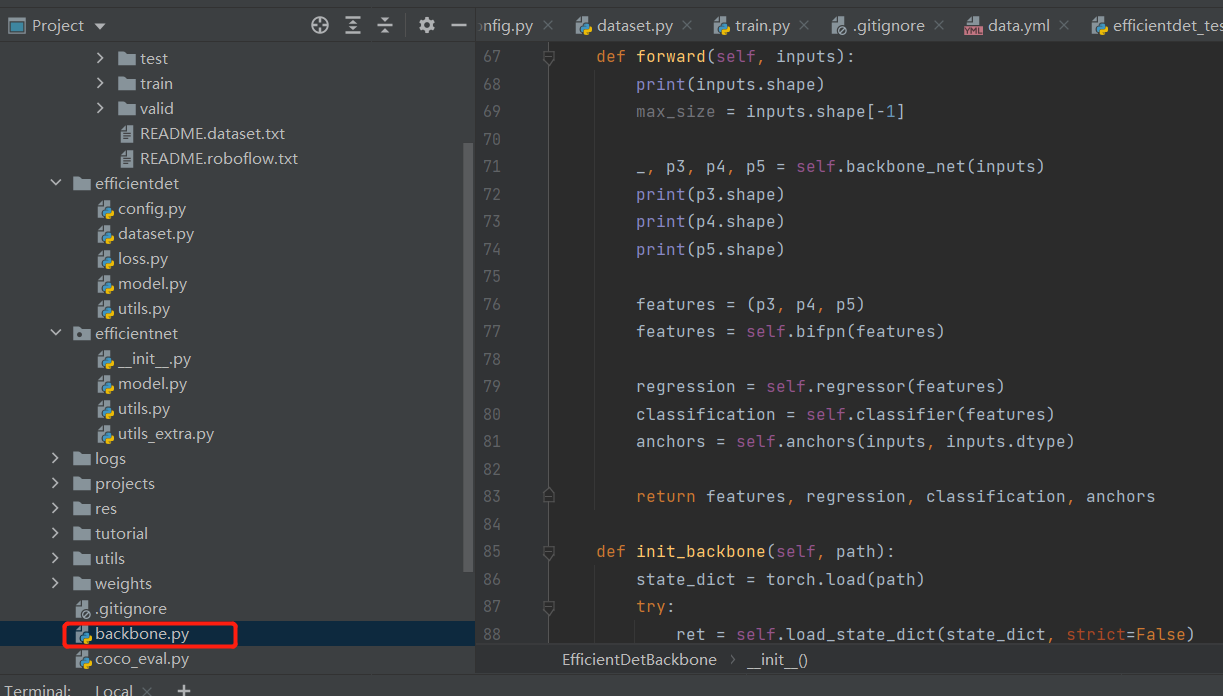Screen dimensions: 1223x696
Task: Click 'torch.load(path)' on line 86
Action: click(845, 579)
